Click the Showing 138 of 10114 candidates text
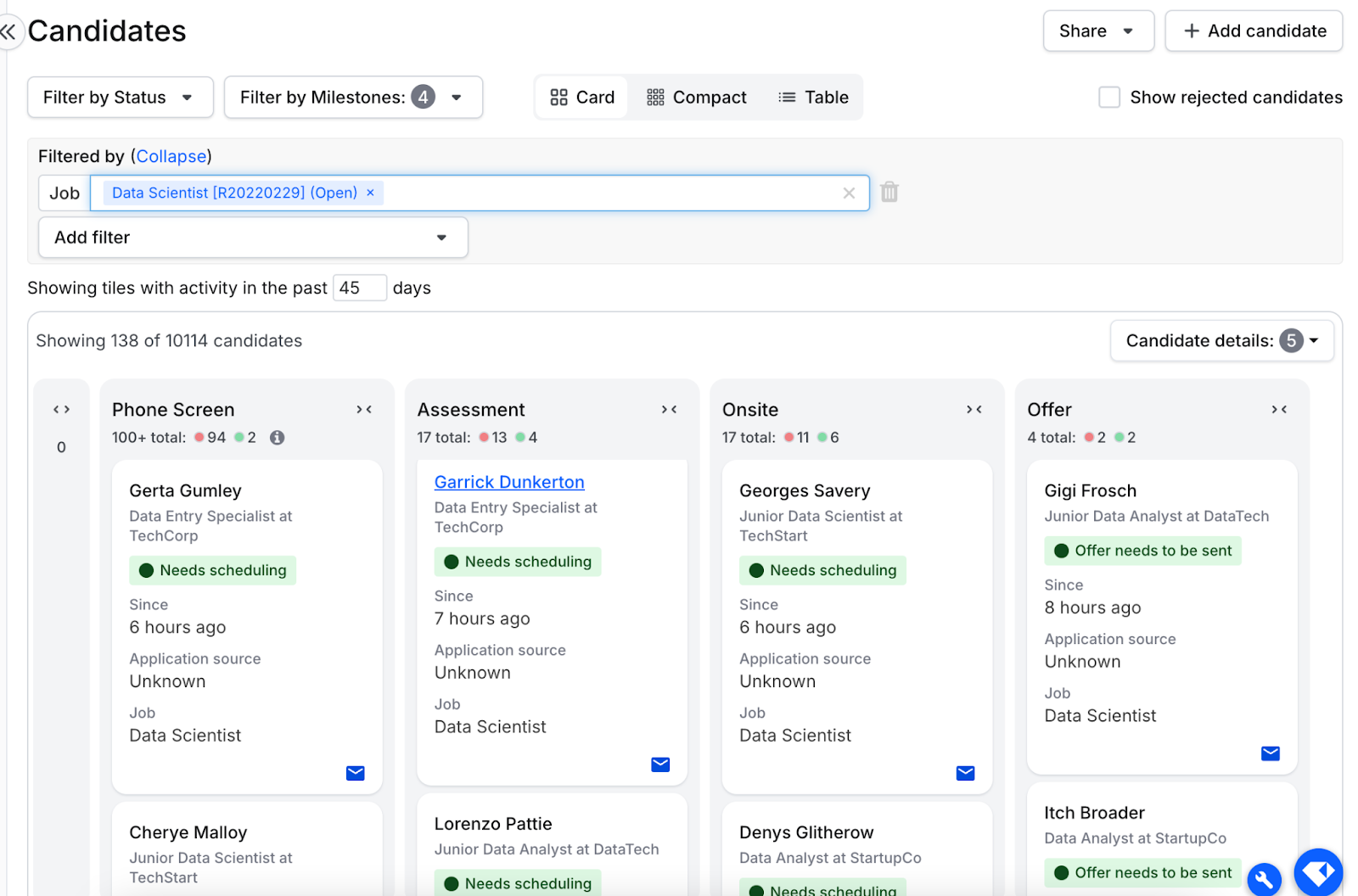This screenshot has width=1358, height=896. 169,341
